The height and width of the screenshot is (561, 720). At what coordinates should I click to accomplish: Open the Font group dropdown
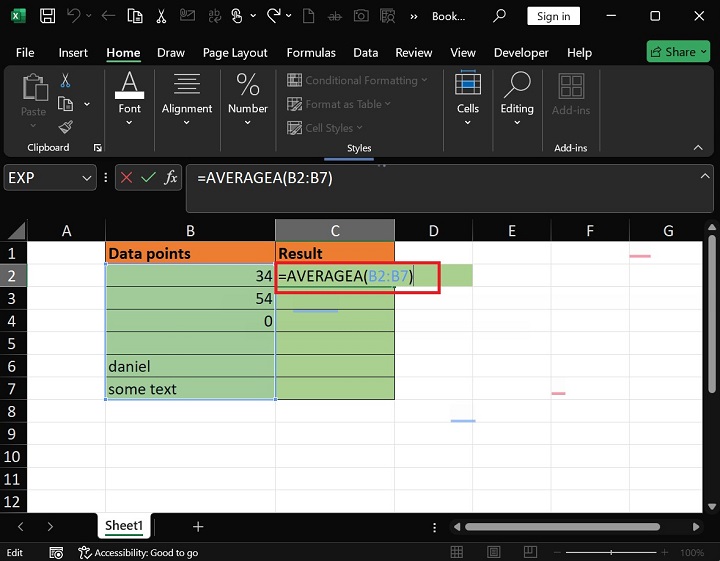(x=130, y=99)
